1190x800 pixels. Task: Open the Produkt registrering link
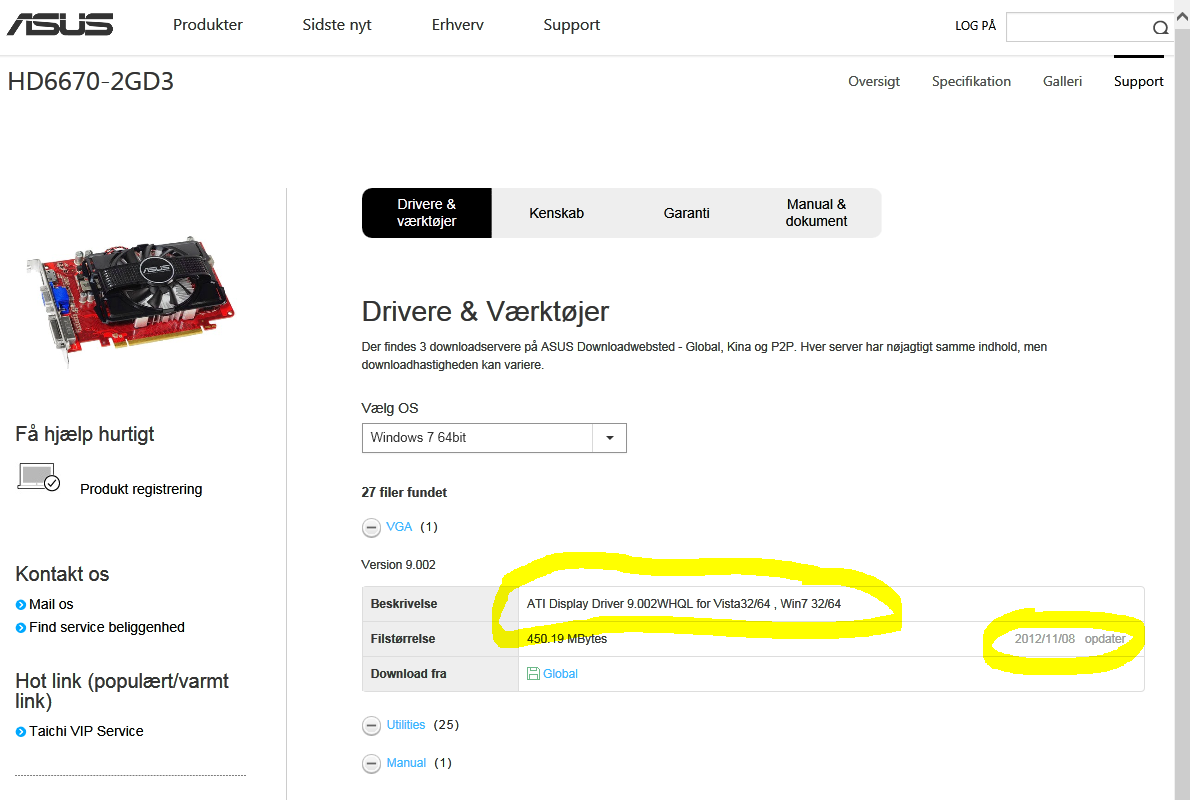pos(141,490)
